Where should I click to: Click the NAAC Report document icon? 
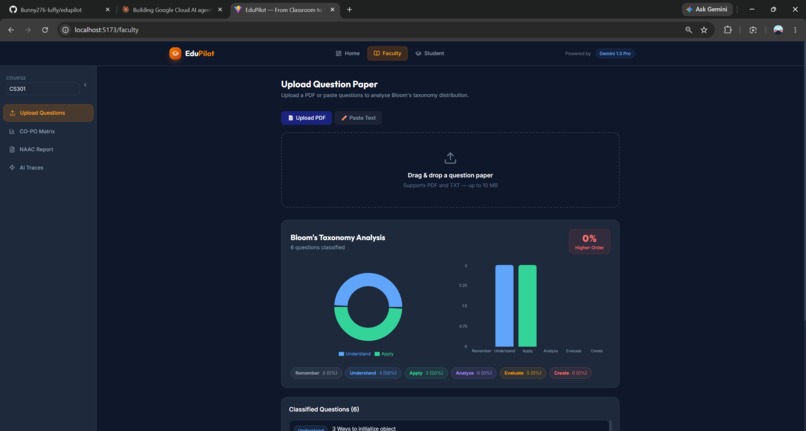click(12, 150)
